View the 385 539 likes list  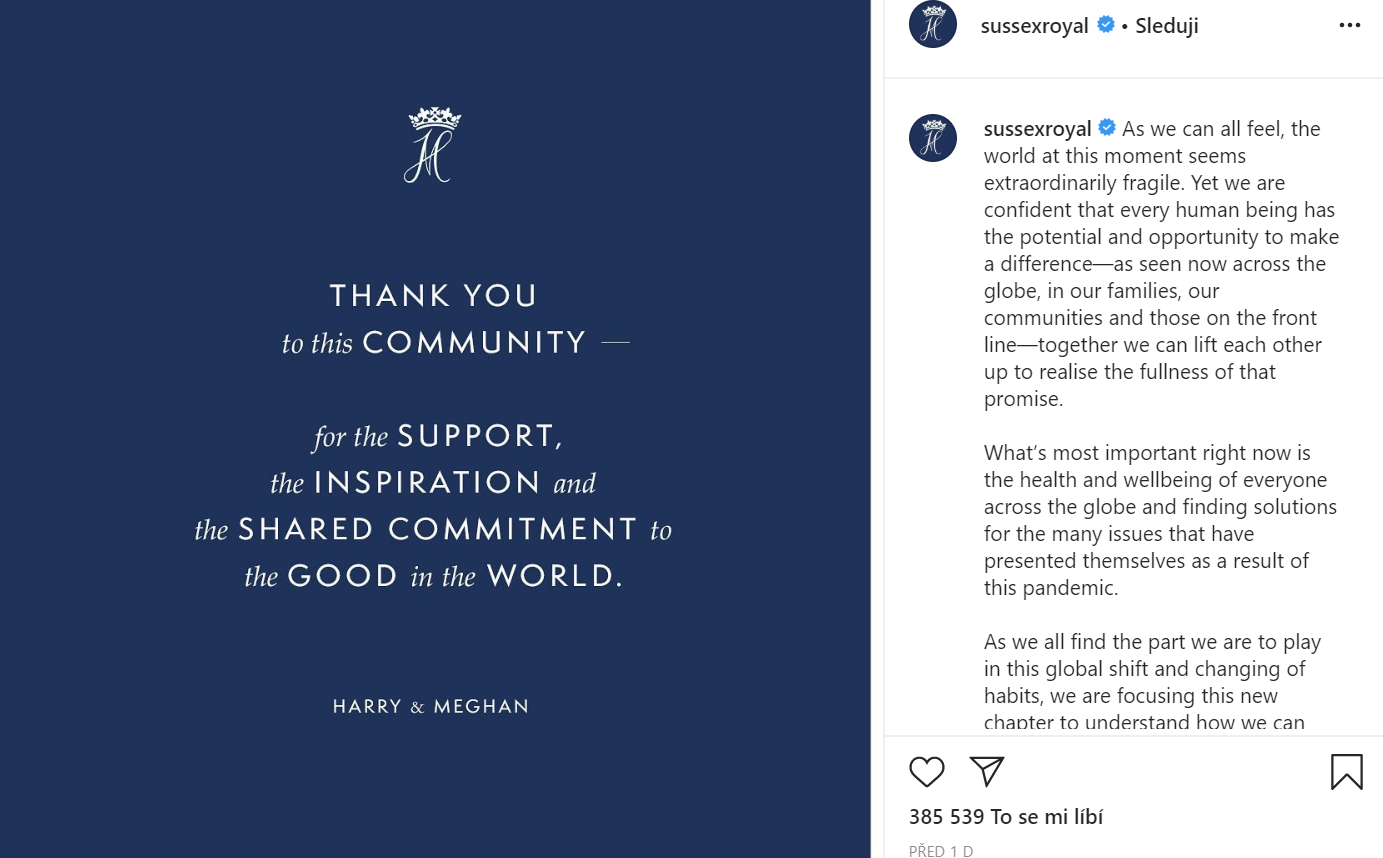click(1005, 817)
